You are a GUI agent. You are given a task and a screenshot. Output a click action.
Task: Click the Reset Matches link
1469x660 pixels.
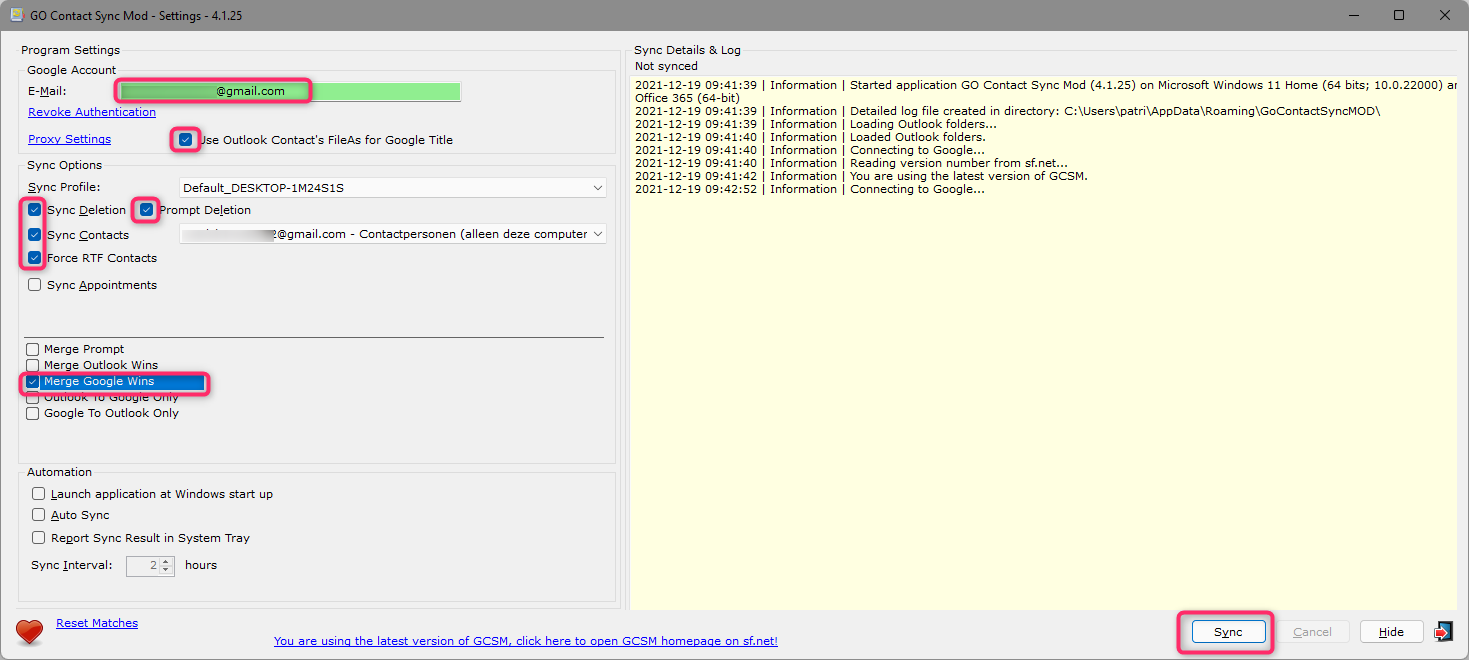(97, 623)
